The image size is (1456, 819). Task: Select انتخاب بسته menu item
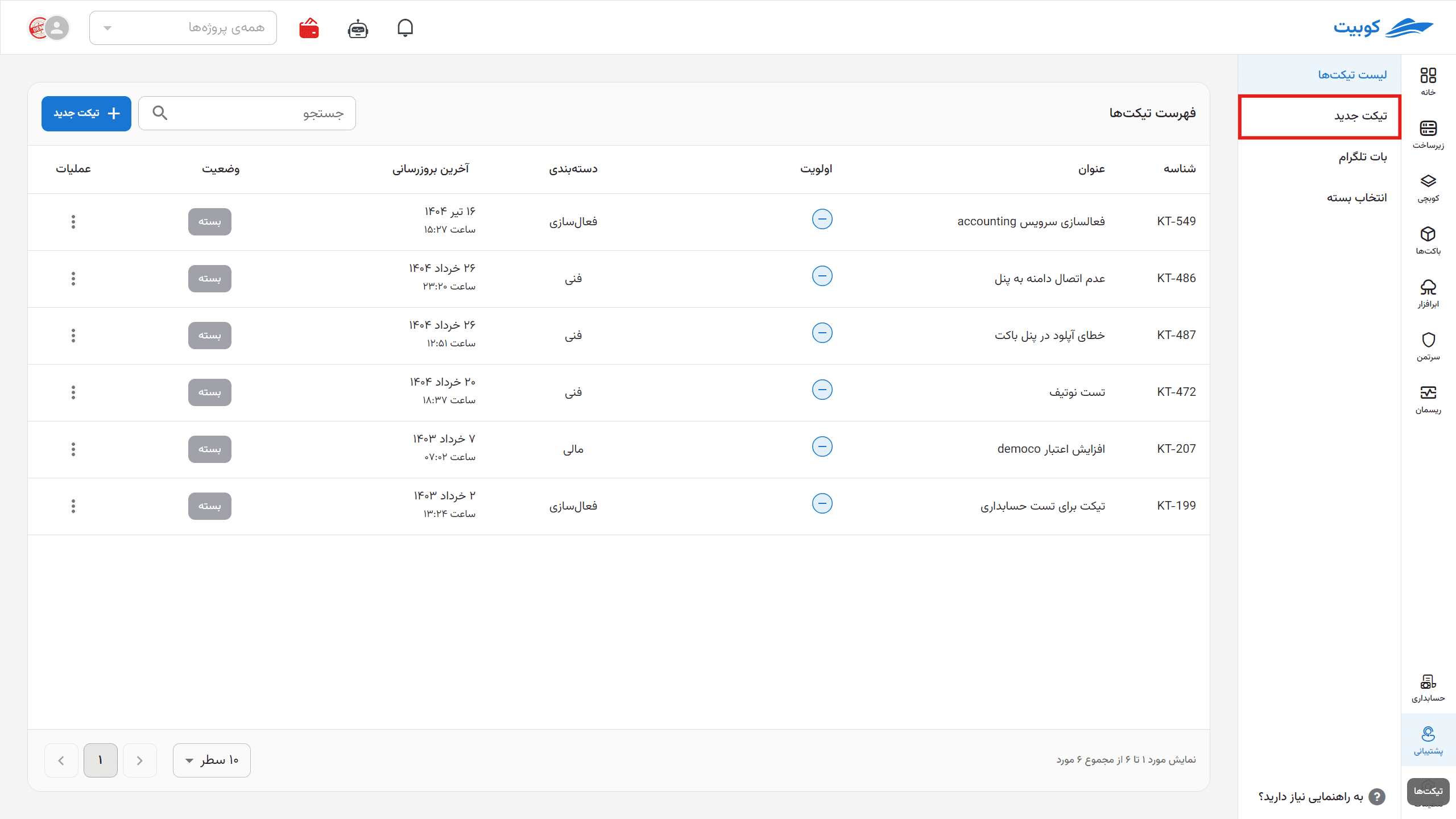click(1319, 198)
